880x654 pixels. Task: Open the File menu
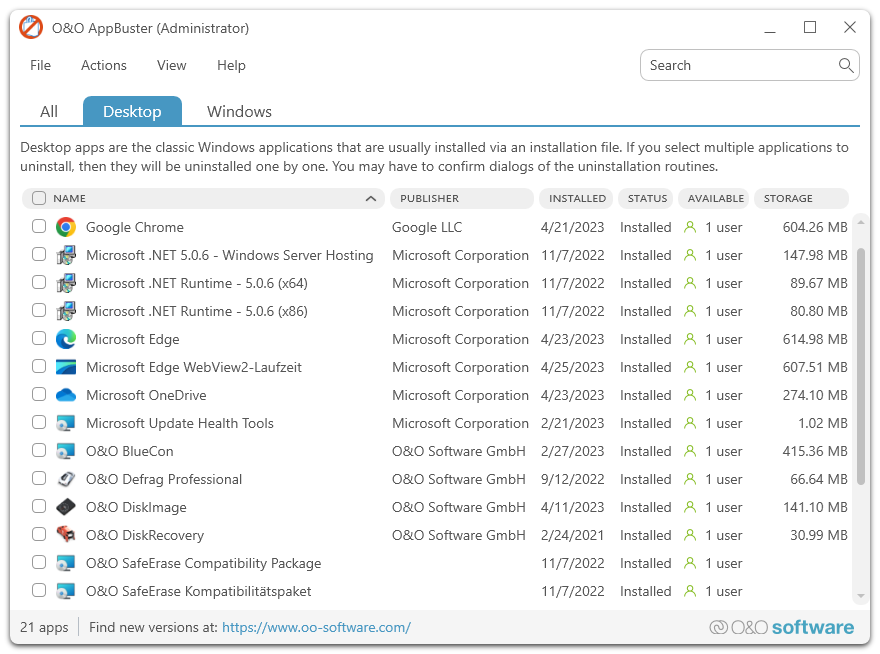pos(40,66)
